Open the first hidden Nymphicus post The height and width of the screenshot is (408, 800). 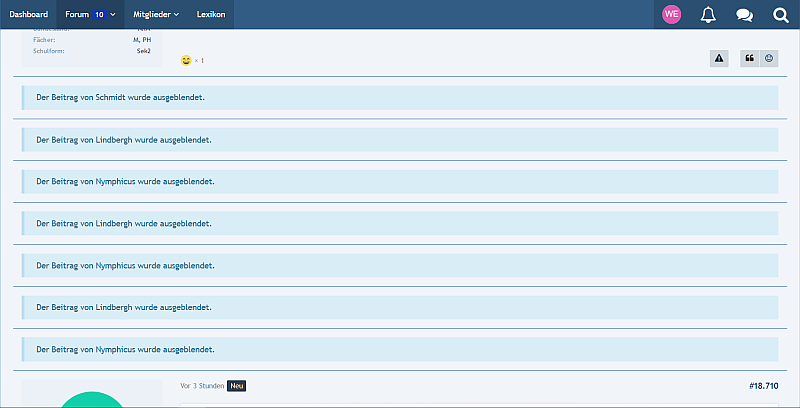tap(125, 182)
